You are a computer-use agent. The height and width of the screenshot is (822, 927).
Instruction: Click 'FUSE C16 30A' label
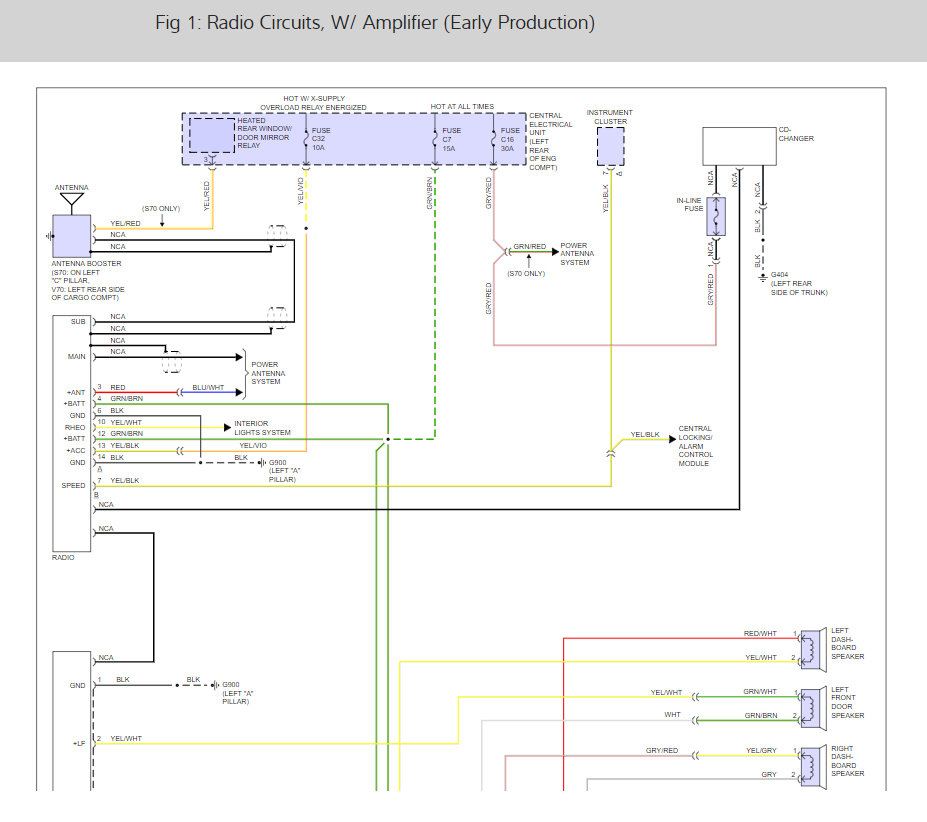point(510,140)
